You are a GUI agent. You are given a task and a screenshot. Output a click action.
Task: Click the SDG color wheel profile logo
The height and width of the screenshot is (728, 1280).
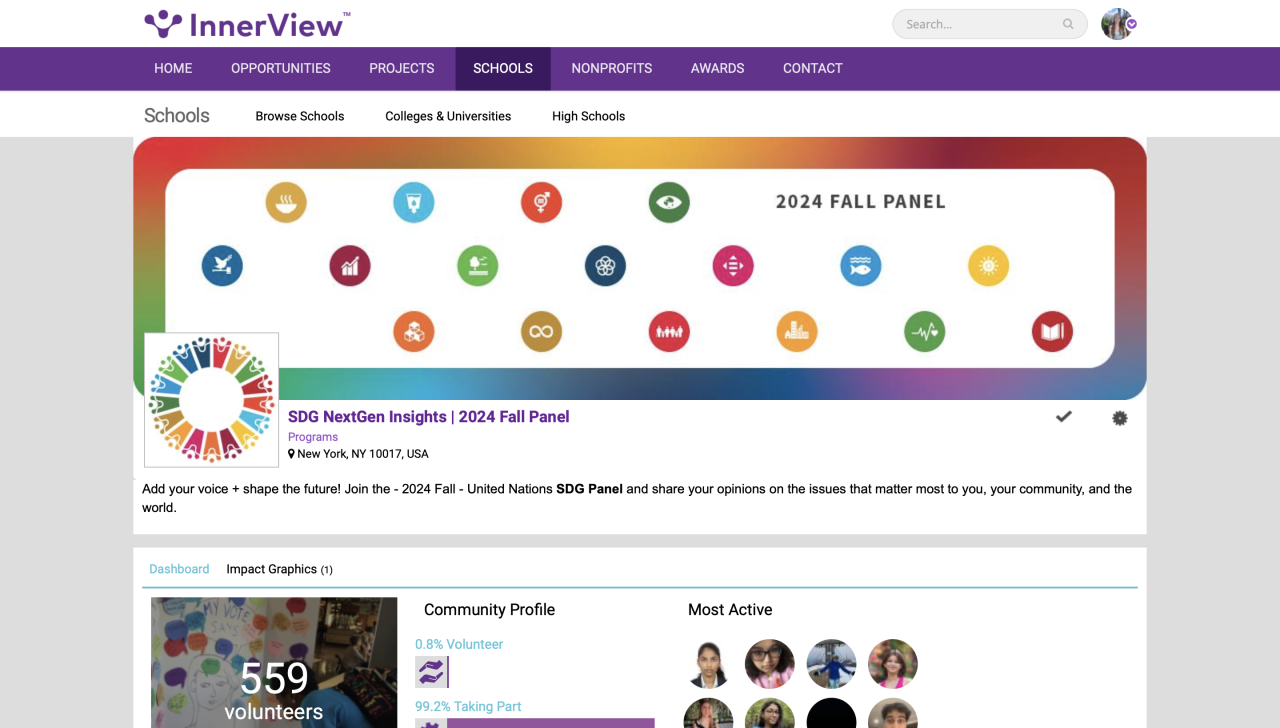[x=211, y=400]
